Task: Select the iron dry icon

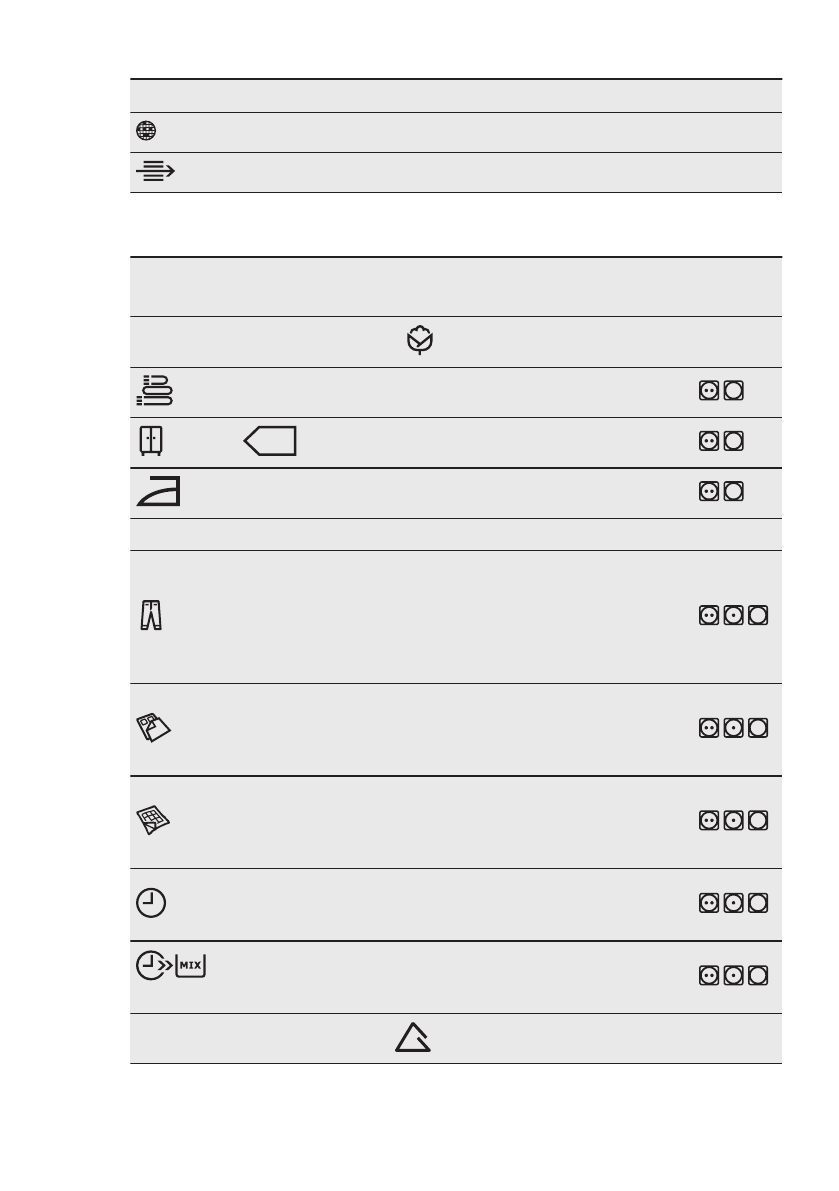Action: pyautogui.click(x=156, y=492)
